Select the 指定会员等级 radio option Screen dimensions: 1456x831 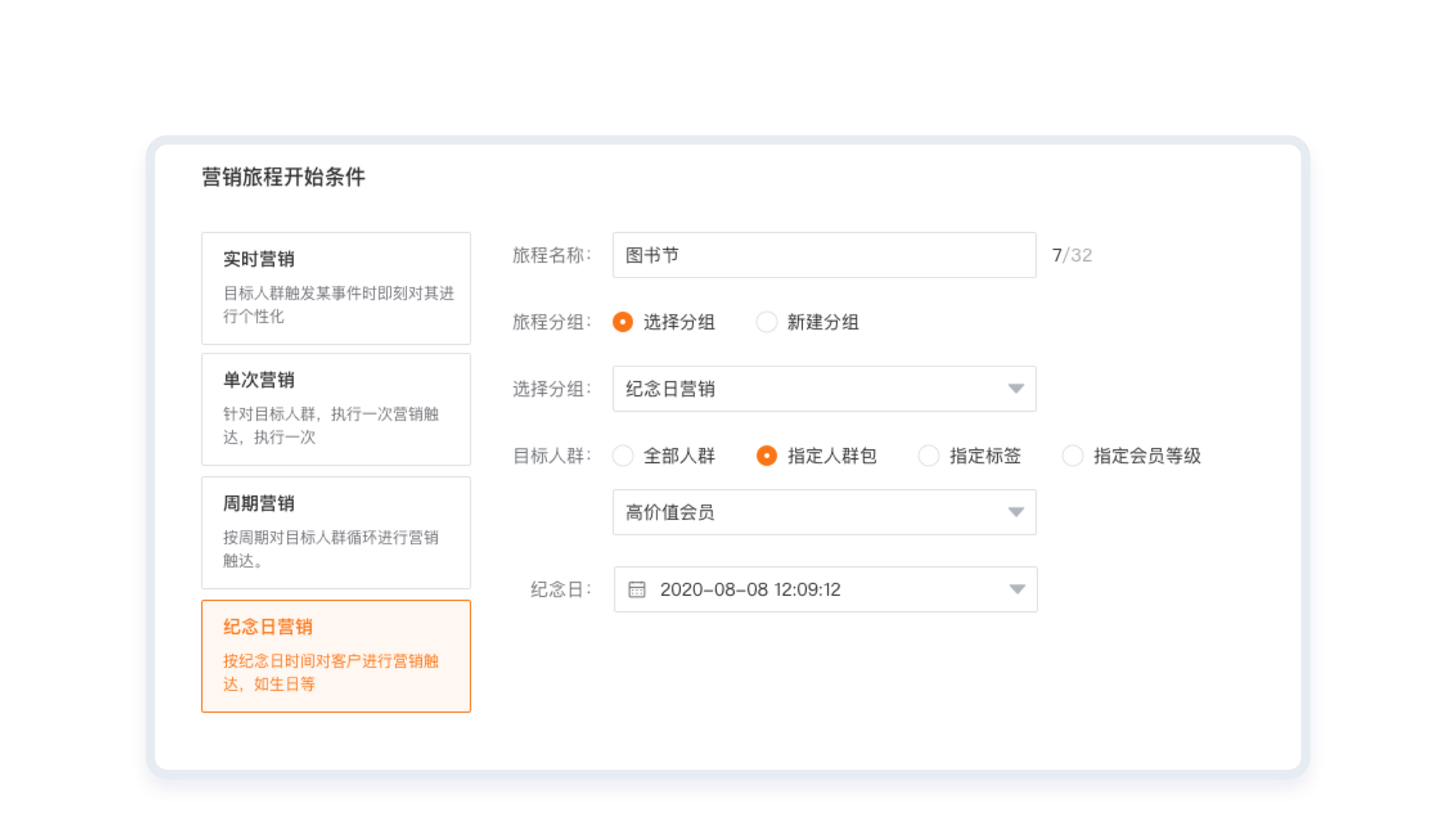click(x=1072, y=456)
